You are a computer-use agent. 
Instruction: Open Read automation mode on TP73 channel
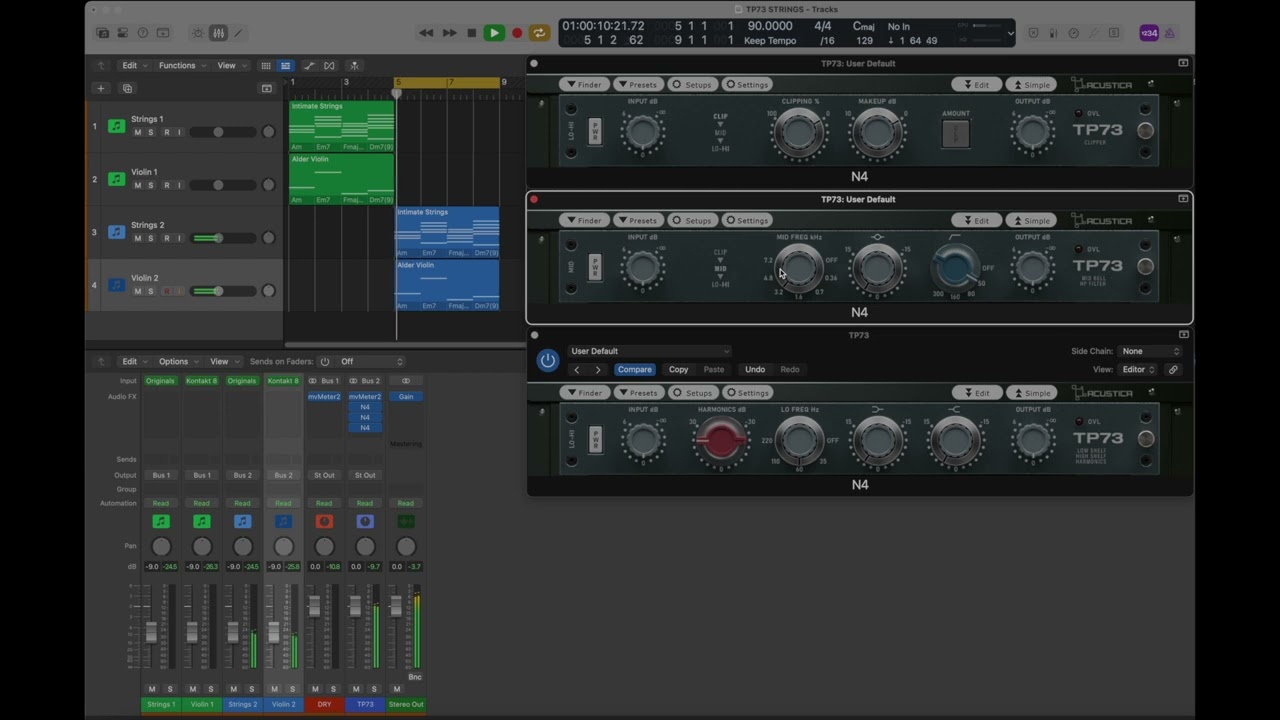click(x=365, y=503)
